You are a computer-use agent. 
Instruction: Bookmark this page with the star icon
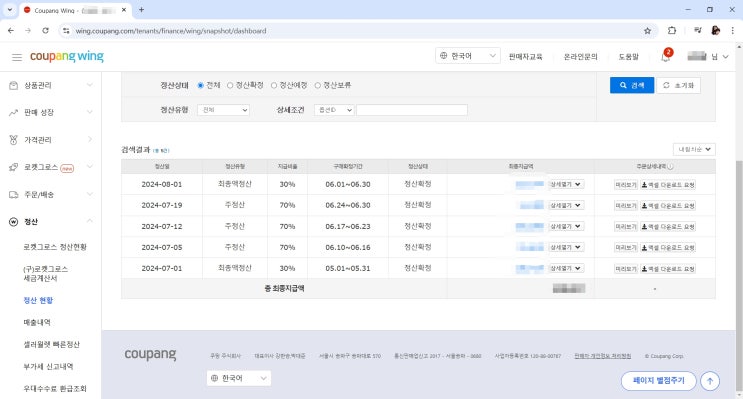click(x=647, y=31)
